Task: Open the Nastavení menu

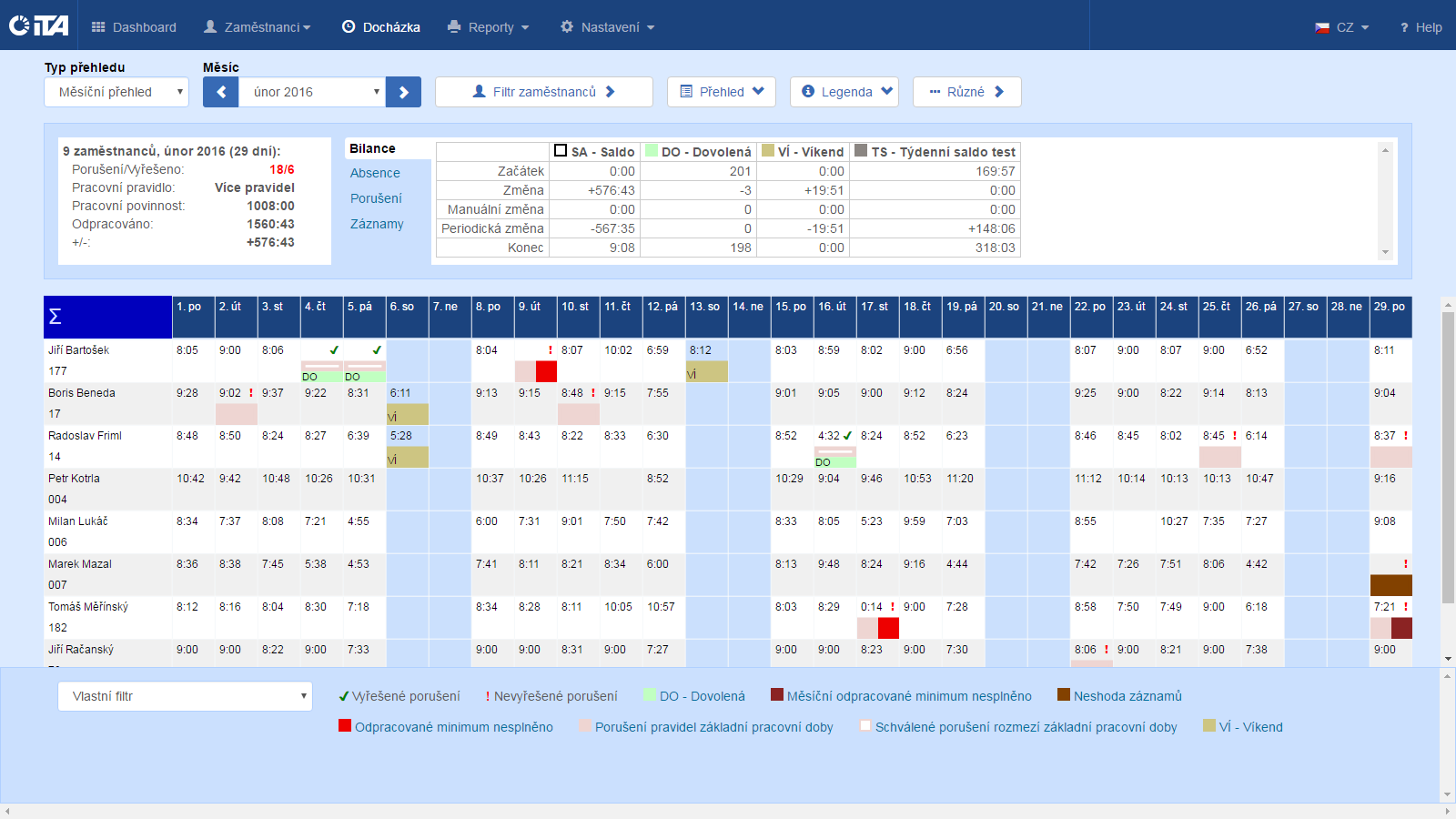Action: [x=607, y=27]
